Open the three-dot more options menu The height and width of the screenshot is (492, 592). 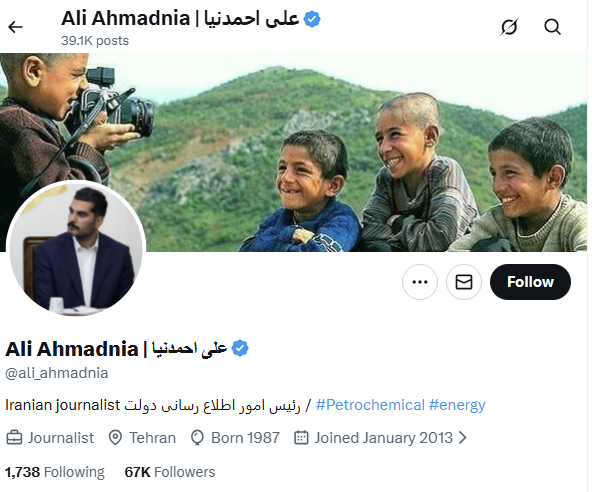[x=420, y=282]
